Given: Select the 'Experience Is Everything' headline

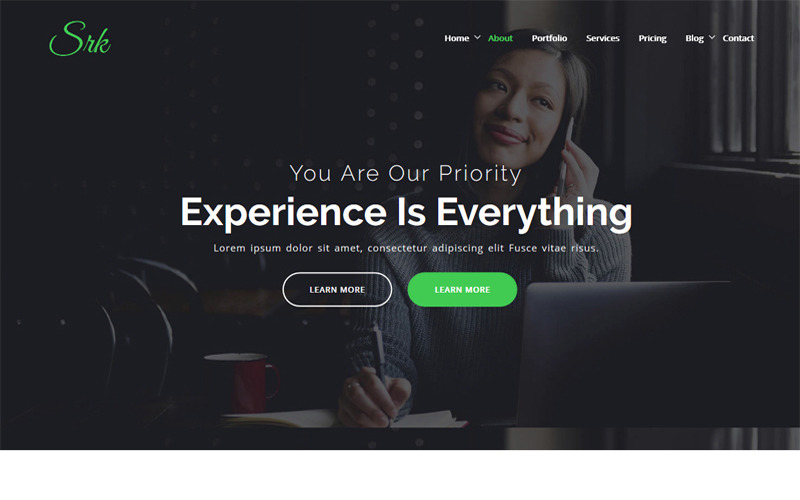Looking at the screenshot, I should pyautogui.click(x=406, y=212).
